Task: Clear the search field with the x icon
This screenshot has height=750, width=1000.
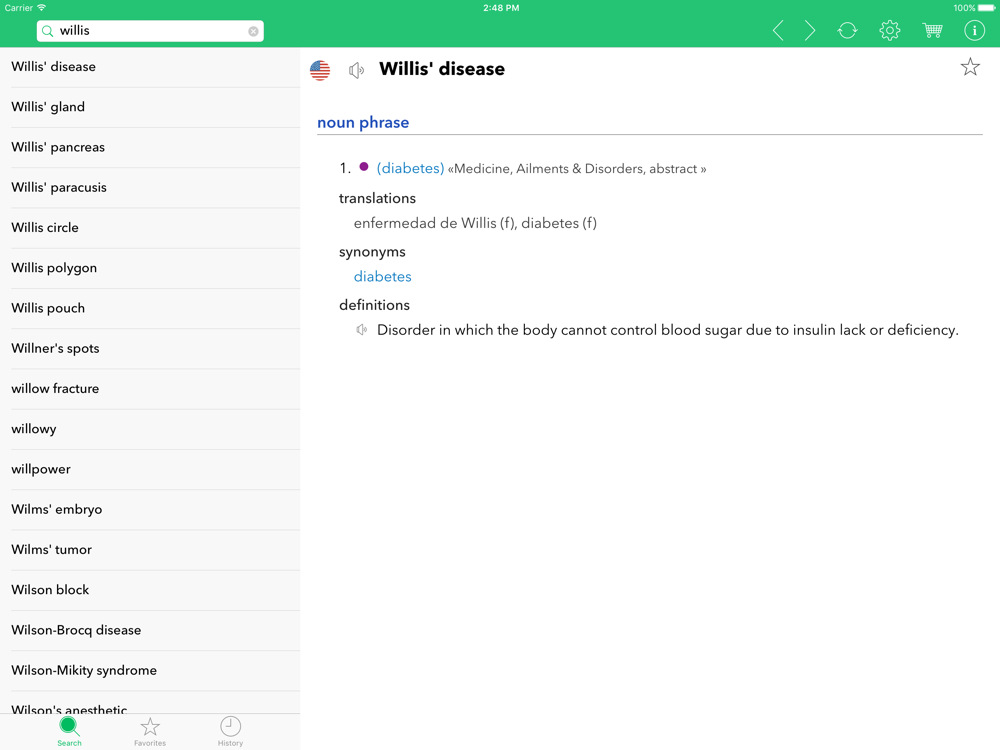Action: 253,31
